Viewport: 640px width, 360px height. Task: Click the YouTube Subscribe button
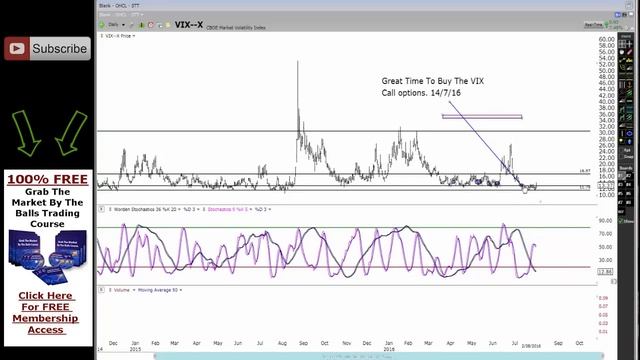pos(47,49)
